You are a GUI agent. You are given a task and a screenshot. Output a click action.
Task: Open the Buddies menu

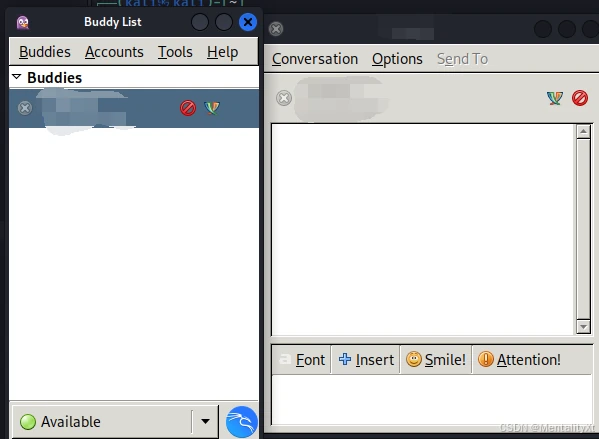[45, 52]
